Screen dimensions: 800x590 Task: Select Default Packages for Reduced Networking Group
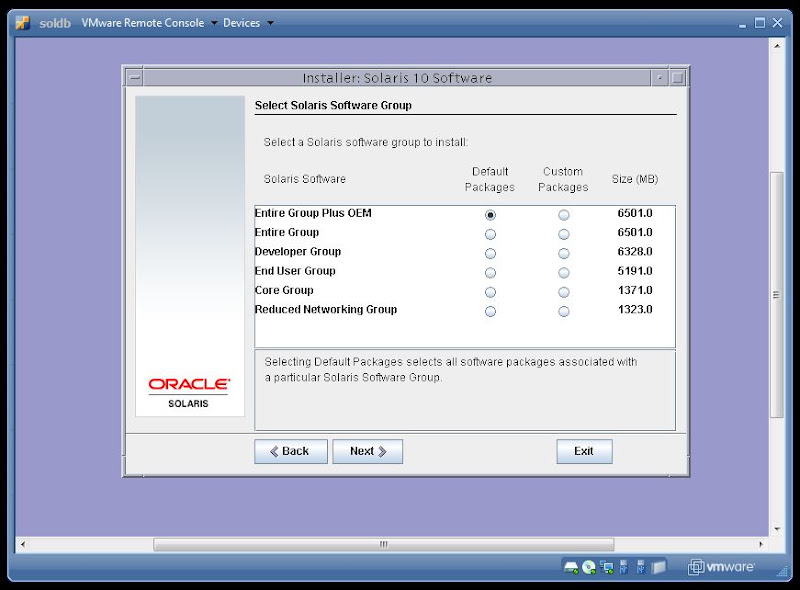tap(490, 311)
